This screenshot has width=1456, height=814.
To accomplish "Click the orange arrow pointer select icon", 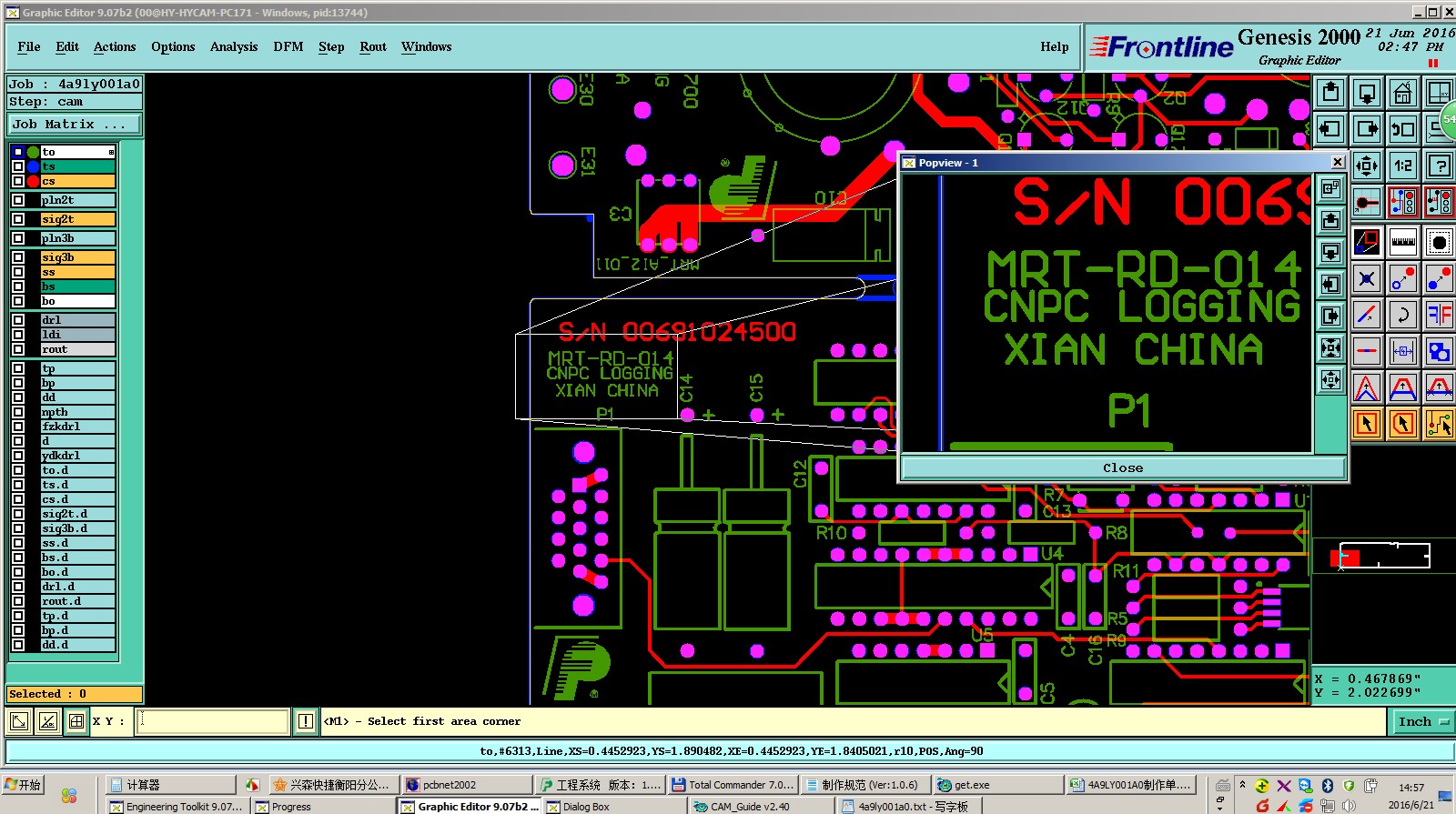I will [x=1367, y=424].
